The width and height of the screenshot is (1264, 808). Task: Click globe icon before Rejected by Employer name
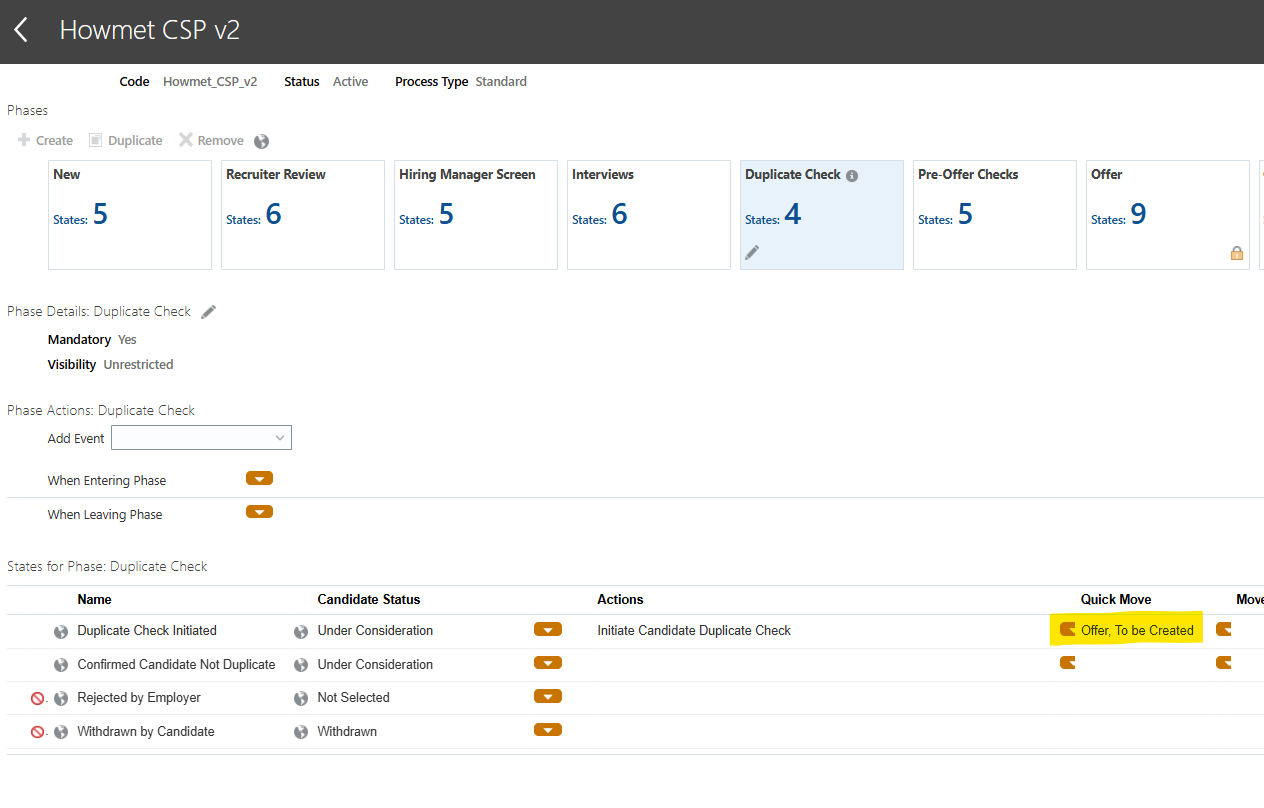pyautogui.click(x=61, y=698)
